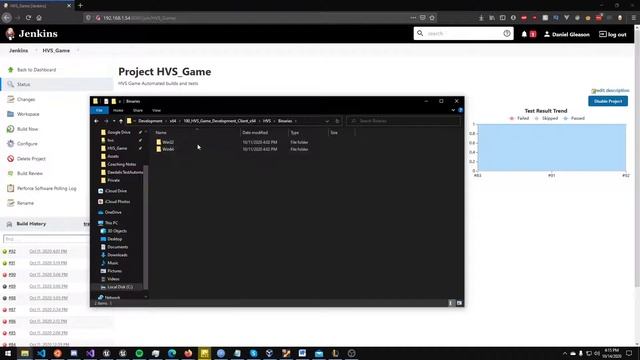Image resolution: width=640 pixels, height=360 pixels.
Task: Click the Changes notepad icon
Action: [x=11, y=99]
